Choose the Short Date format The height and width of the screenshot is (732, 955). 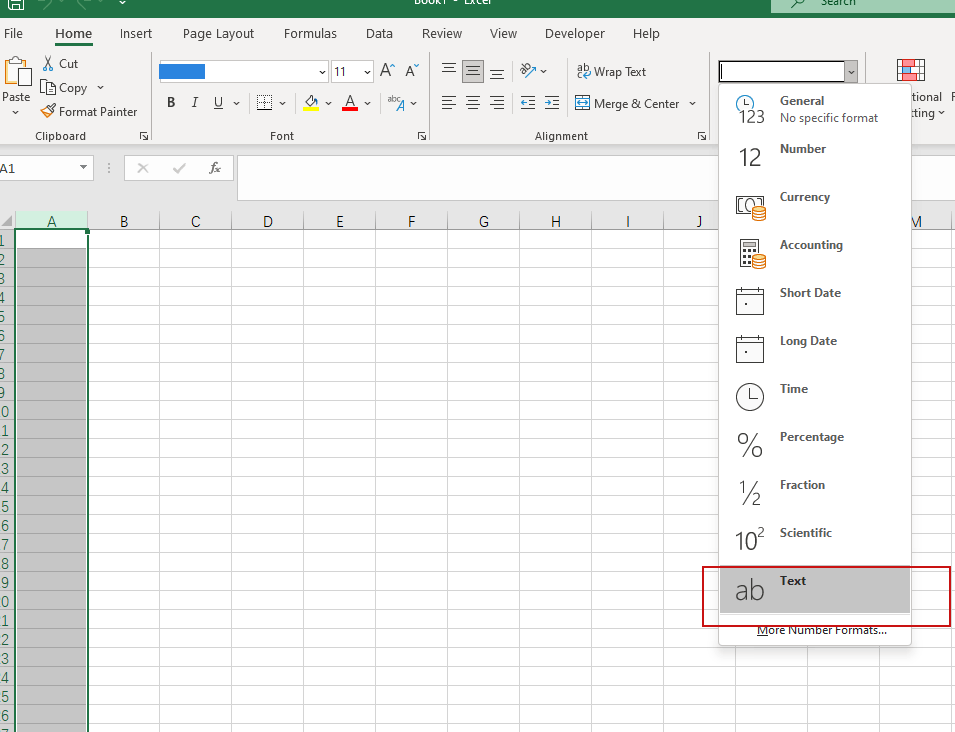pyautogui.click(x=815, y=301)
